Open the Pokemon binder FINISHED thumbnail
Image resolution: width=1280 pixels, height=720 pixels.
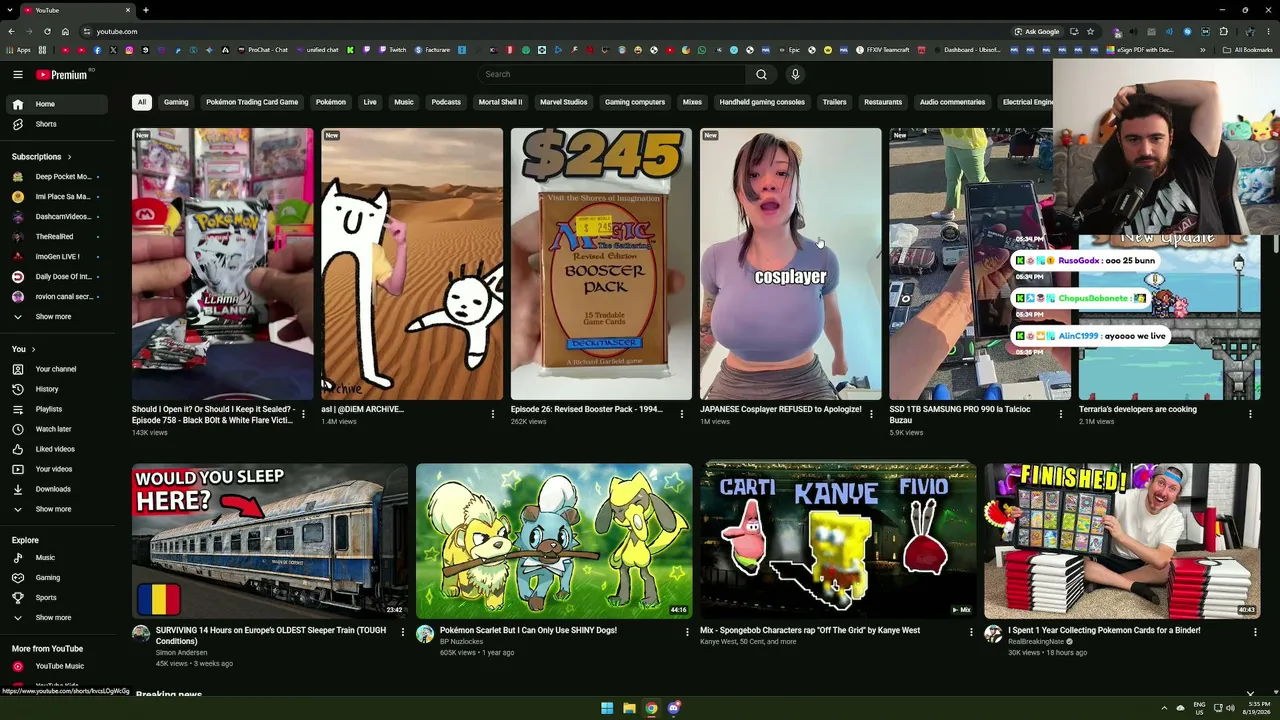click(1122, 540)
